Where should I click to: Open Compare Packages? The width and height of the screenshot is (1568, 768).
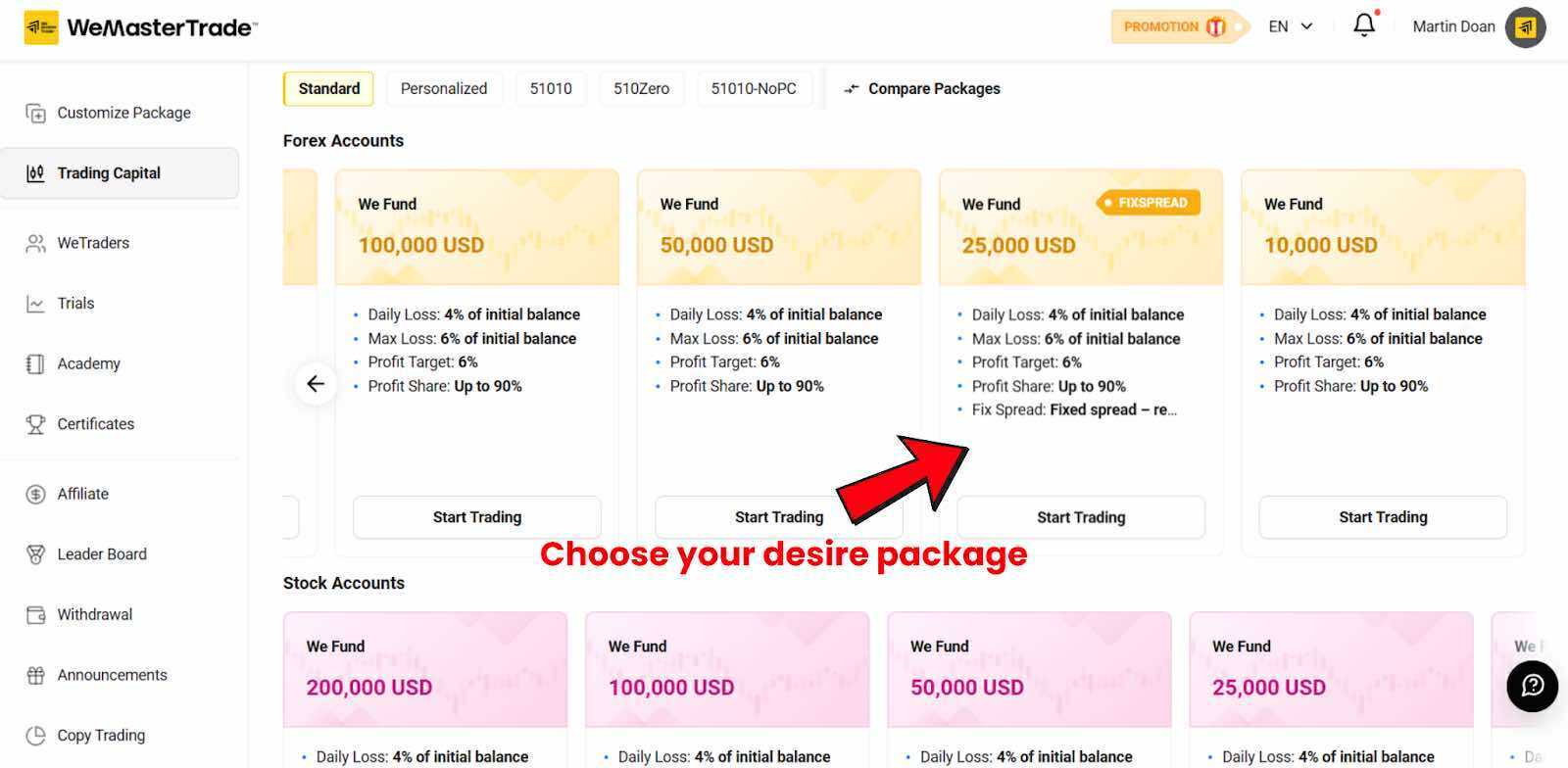[920, 88]
